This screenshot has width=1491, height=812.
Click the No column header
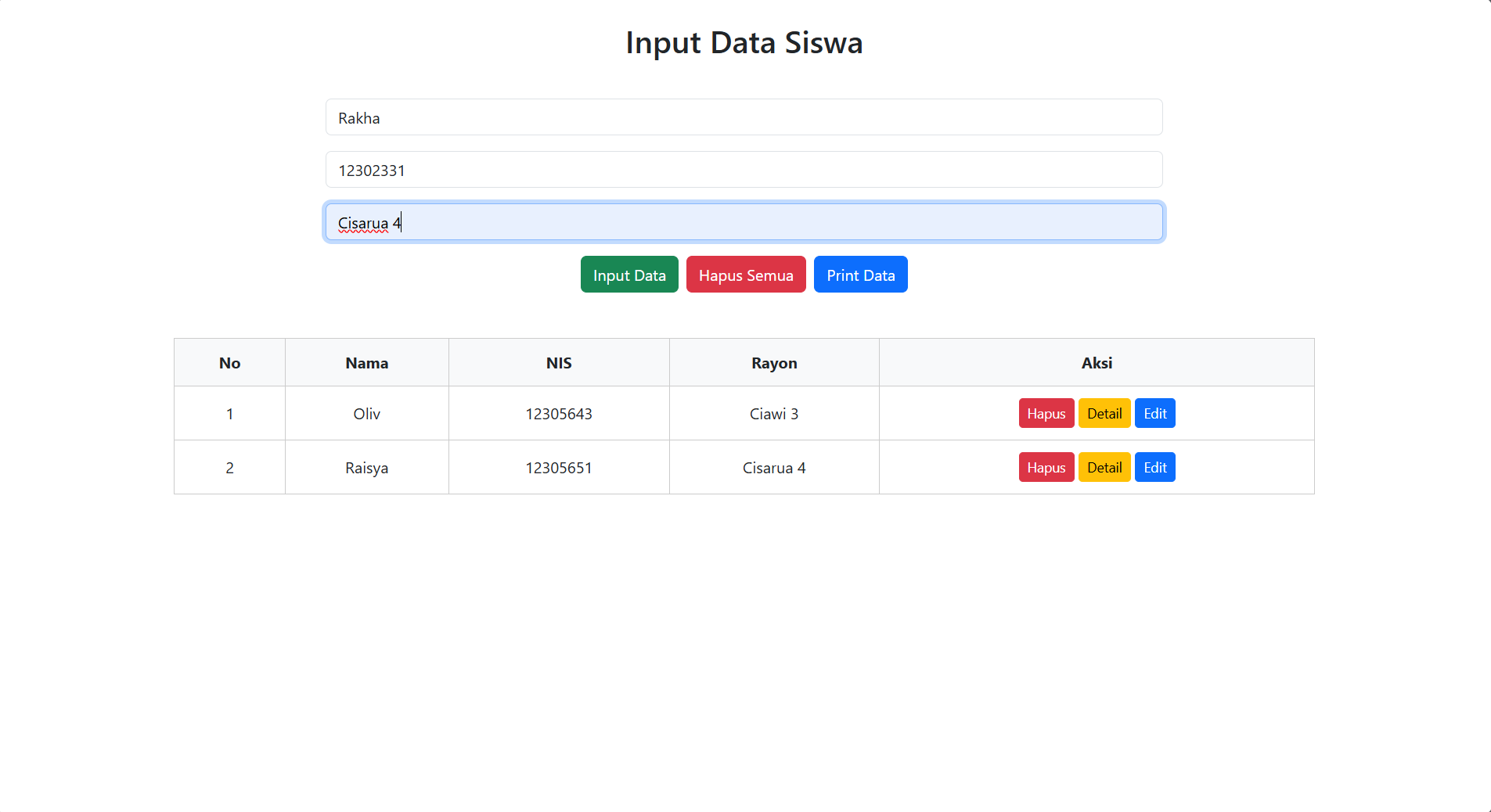(x=229, y=363)
